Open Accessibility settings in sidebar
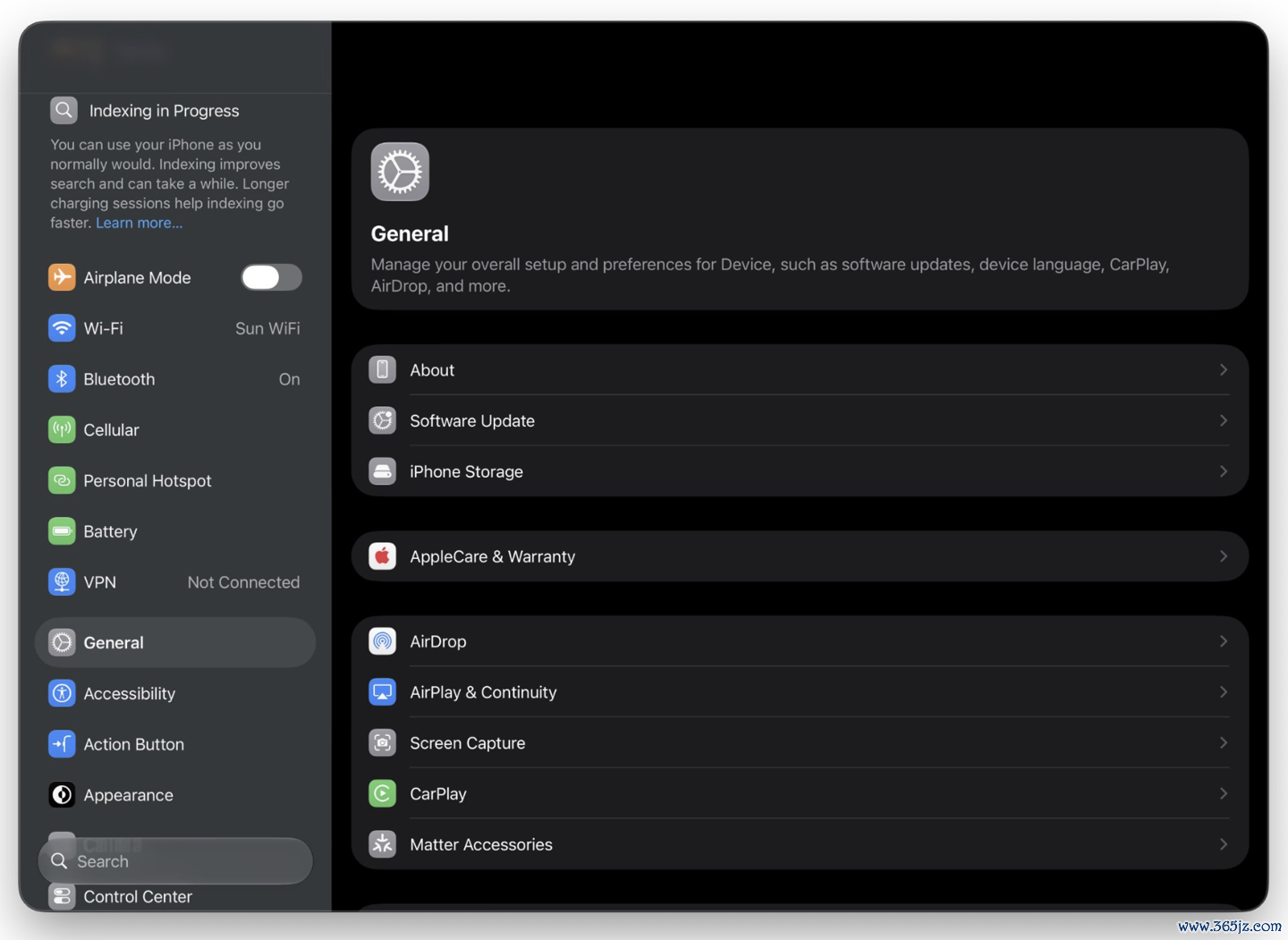This screenshot has height=940, width=1288. click(x=175, y=693)
